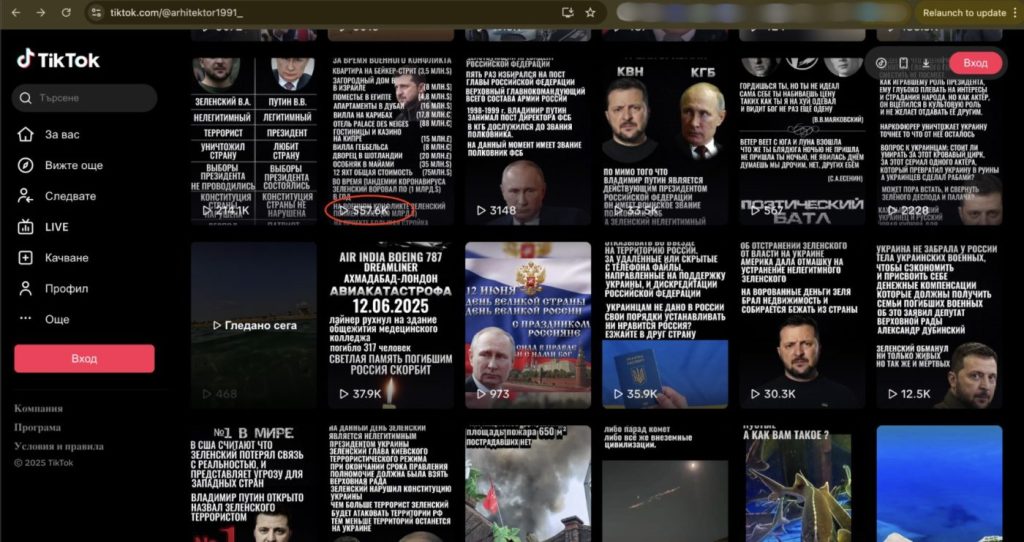Open the либо парад комет video
Image resolution: width=1024 pixels, height=542 pixels.
point(665,484)
